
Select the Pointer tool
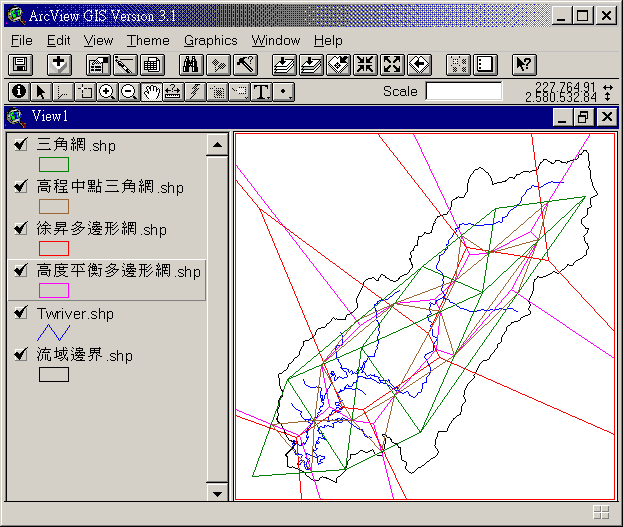point(41,92)
